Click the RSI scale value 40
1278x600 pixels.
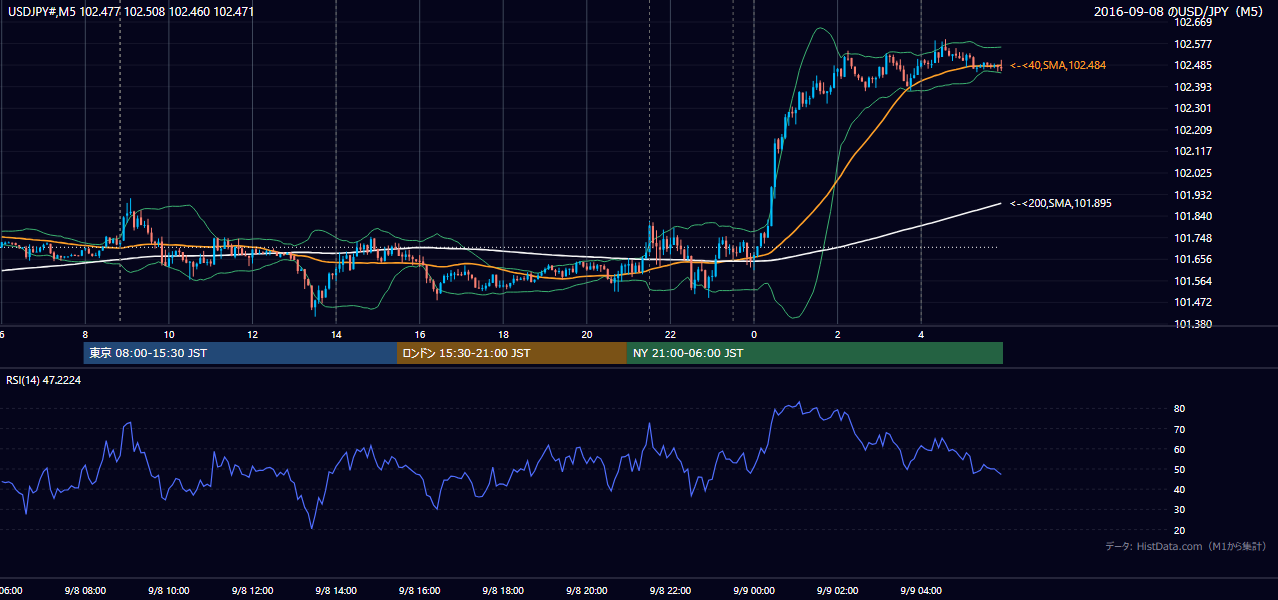pyautogui.click(x=1180, y=490)
